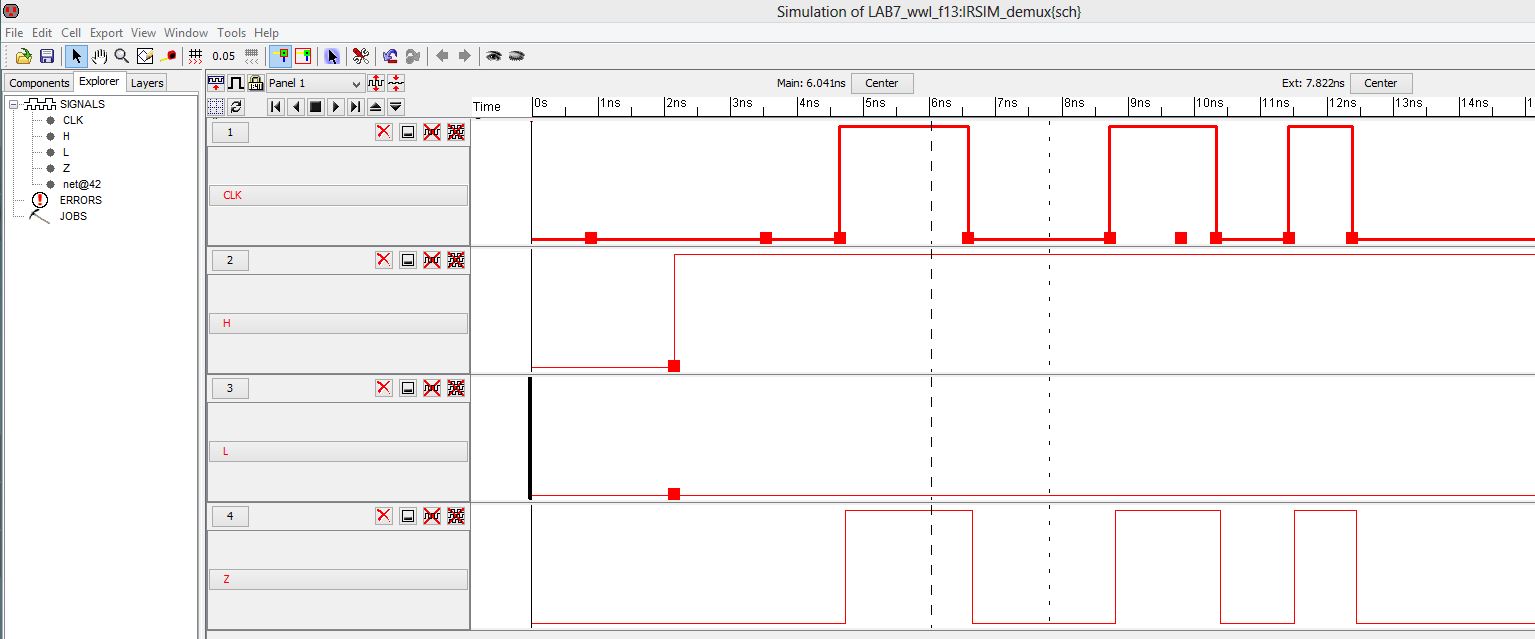
Task: Close waveform panel 1 with red X
Action: tap(384, 132)
